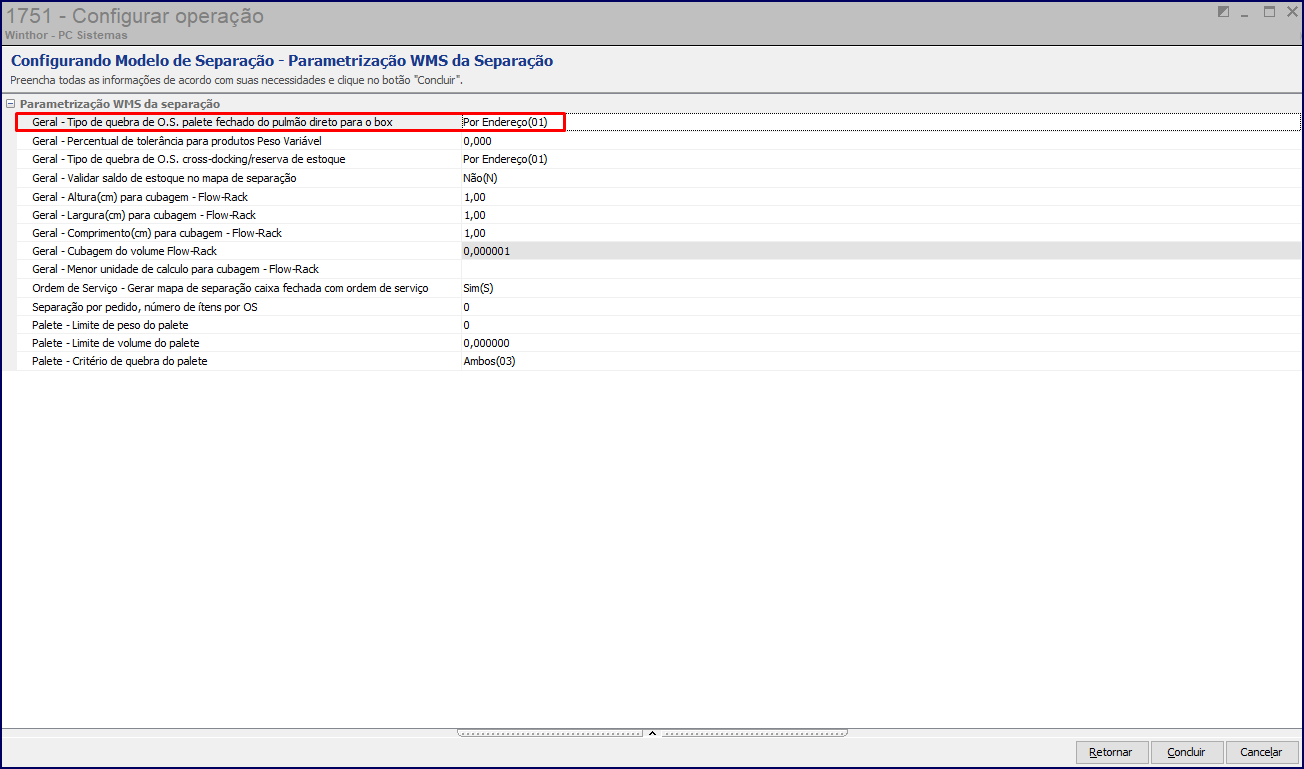Click the window restore-down icon in title bar
Image resolution: width=1304 pixels, height=769 pixels.
coord(1223,12)
